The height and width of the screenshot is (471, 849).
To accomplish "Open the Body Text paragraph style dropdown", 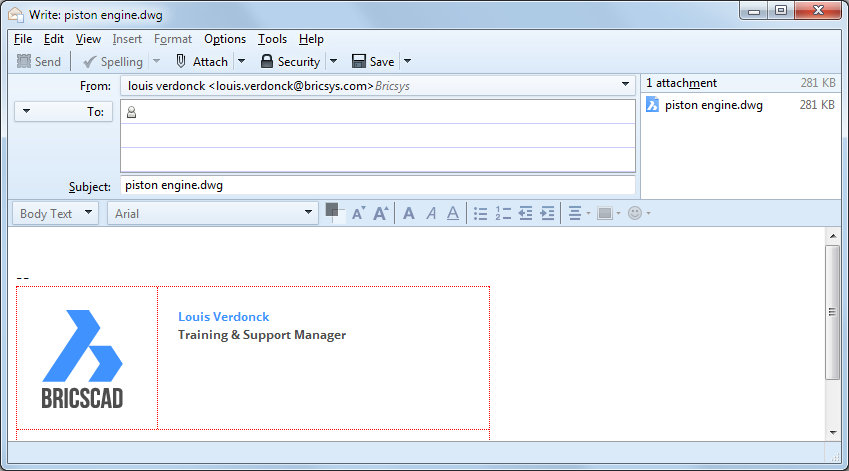I will 58,213.
